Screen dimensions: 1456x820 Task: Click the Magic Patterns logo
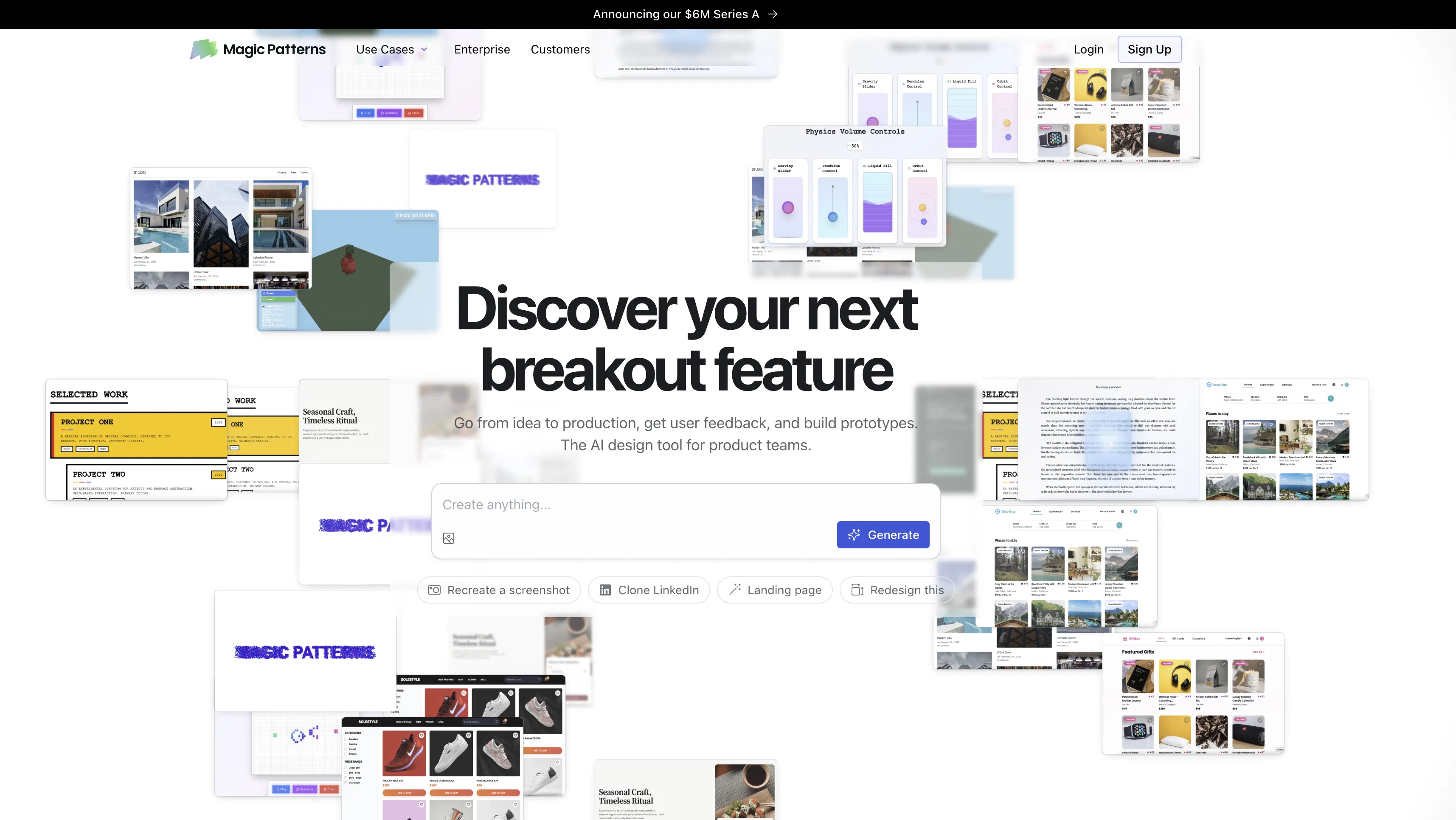pyautogui.click(x=257, y=49)
